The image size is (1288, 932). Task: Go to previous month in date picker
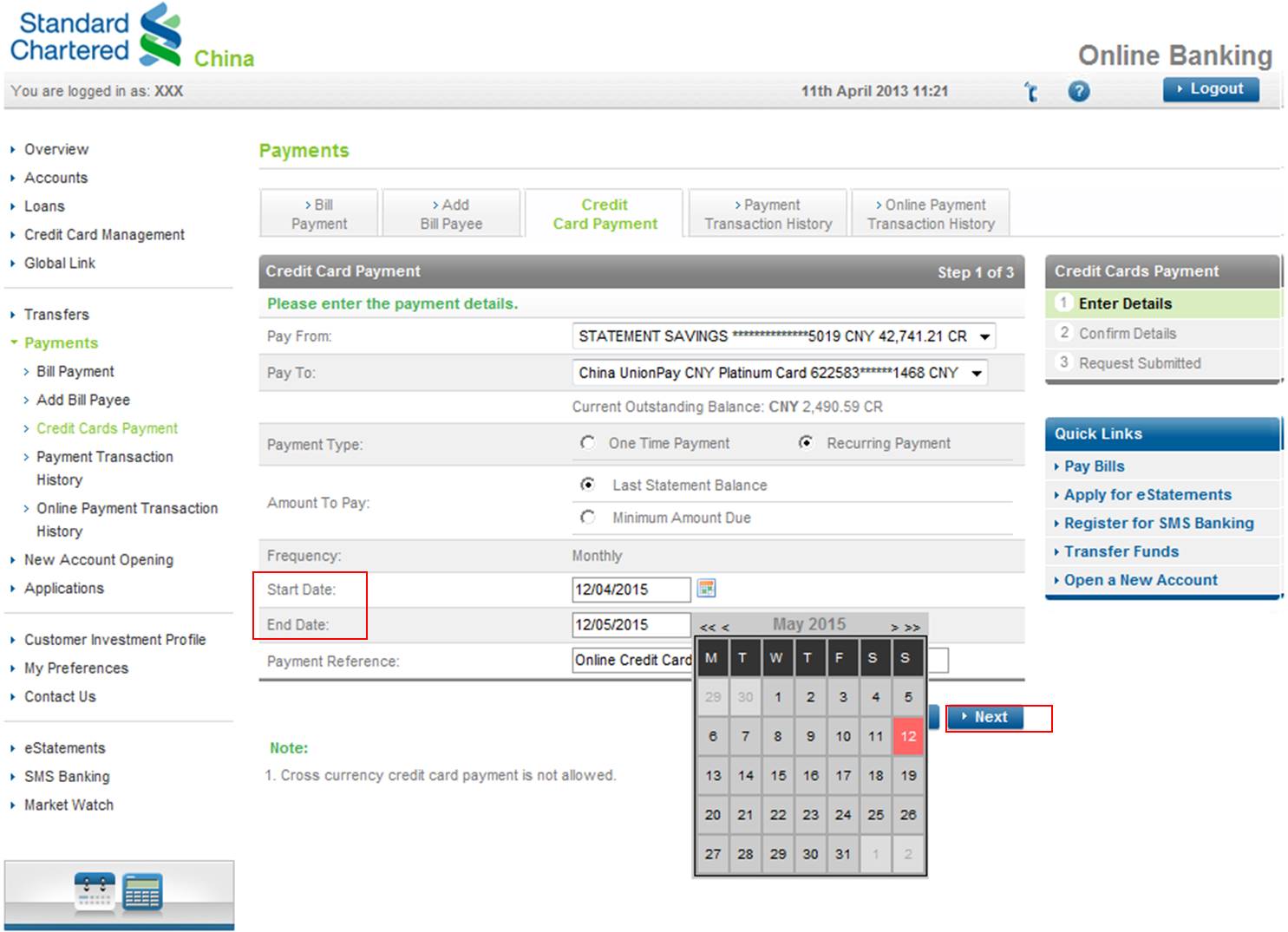725,627
